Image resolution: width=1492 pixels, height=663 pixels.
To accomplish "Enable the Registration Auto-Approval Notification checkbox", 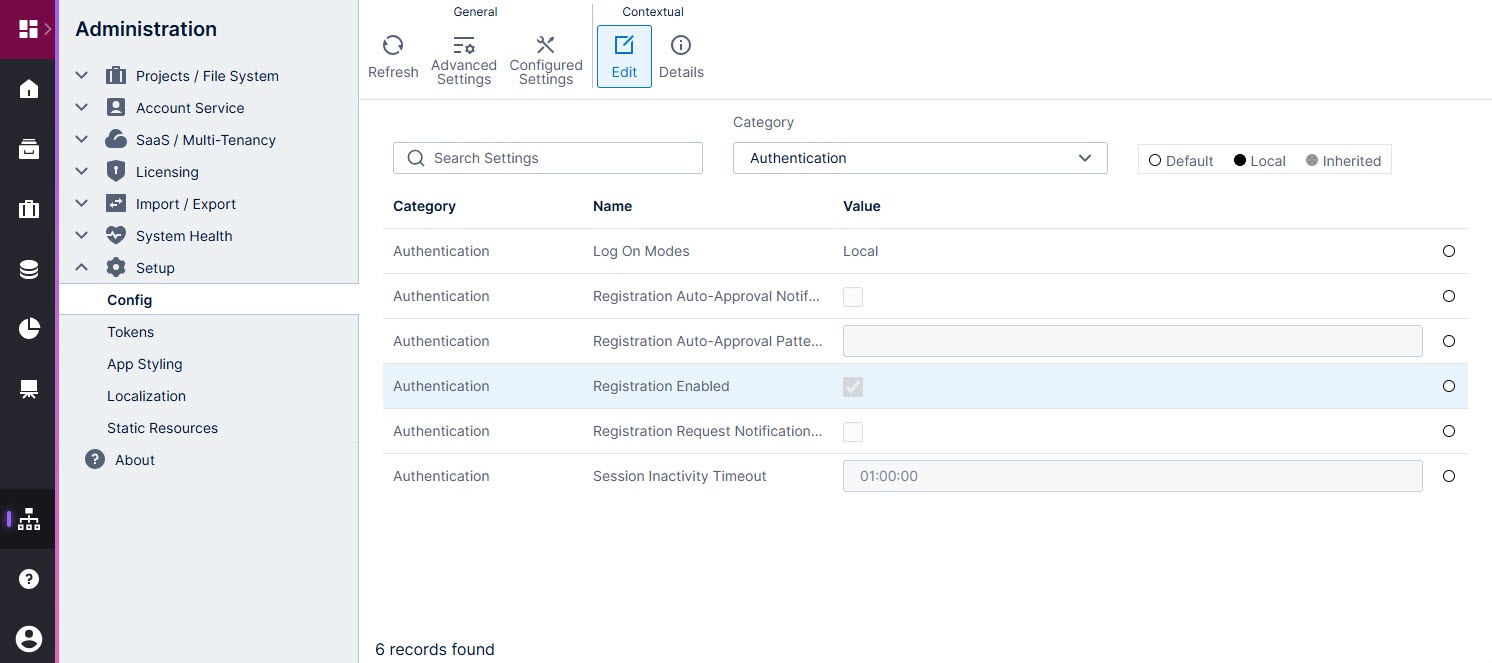I will click(x=853, y=296).
